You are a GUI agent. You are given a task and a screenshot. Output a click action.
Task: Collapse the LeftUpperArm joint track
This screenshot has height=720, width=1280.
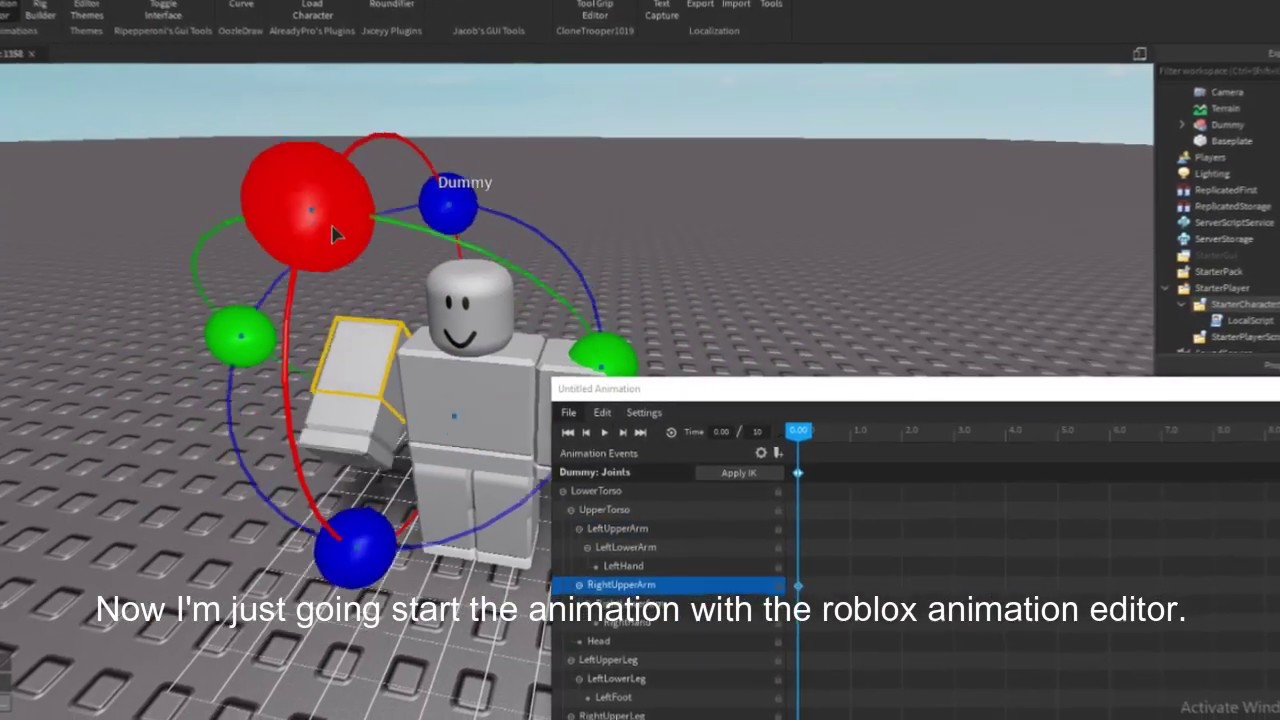[579, 529]
